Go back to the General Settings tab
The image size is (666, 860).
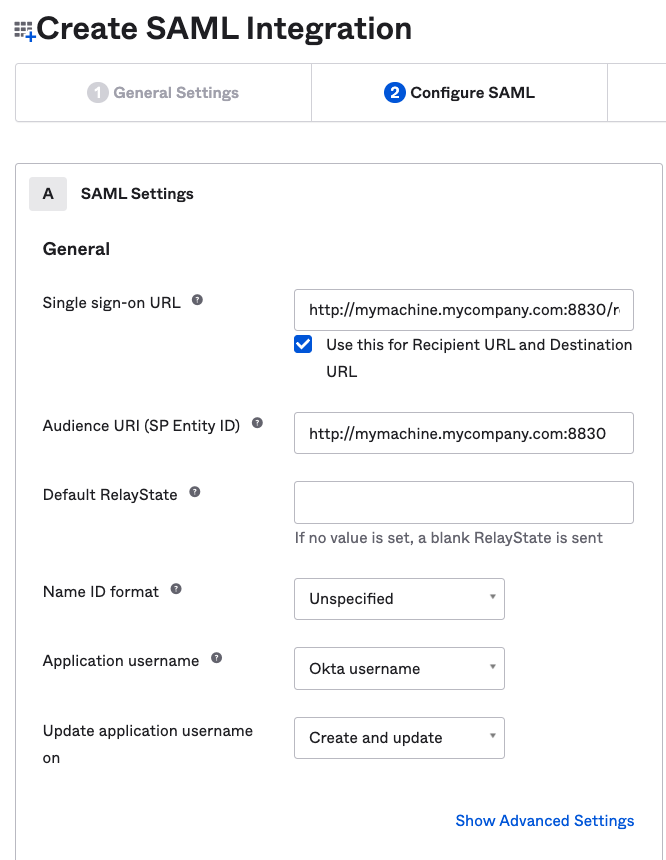[164, 93]
